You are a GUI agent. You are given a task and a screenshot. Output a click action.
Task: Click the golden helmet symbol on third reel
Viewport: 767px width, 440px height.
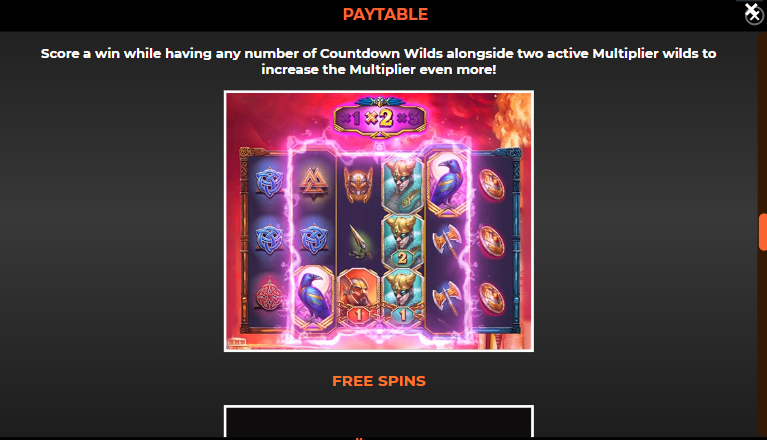[x=358, y=183]
